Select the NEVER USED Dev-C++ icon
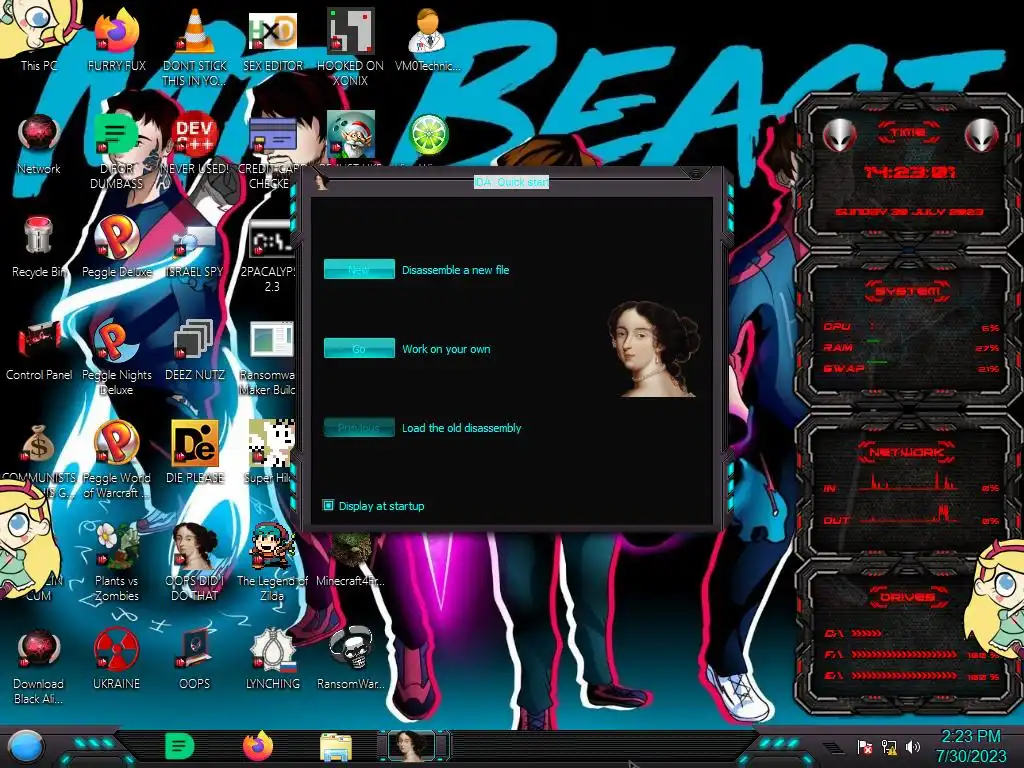 195,140
